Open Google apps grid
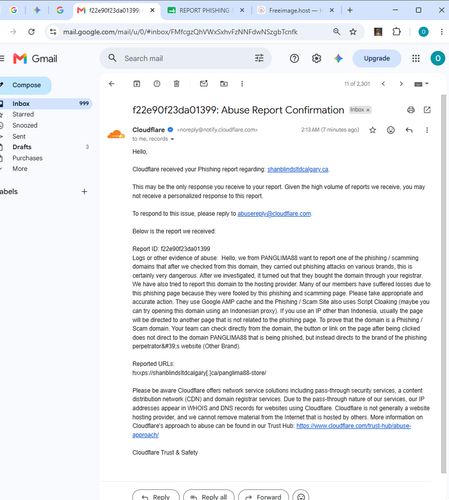Viewport: 449px width, 500px height. point(416,58)
